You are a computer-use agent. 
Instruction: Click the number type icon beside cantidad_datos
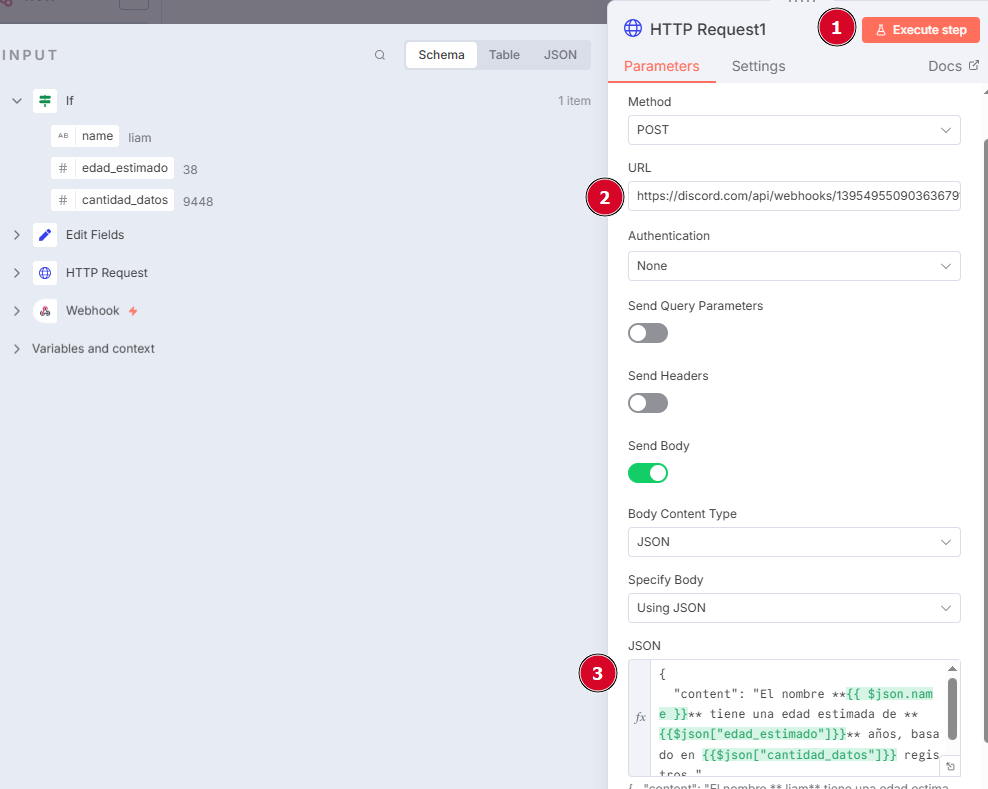click(63, 200)
